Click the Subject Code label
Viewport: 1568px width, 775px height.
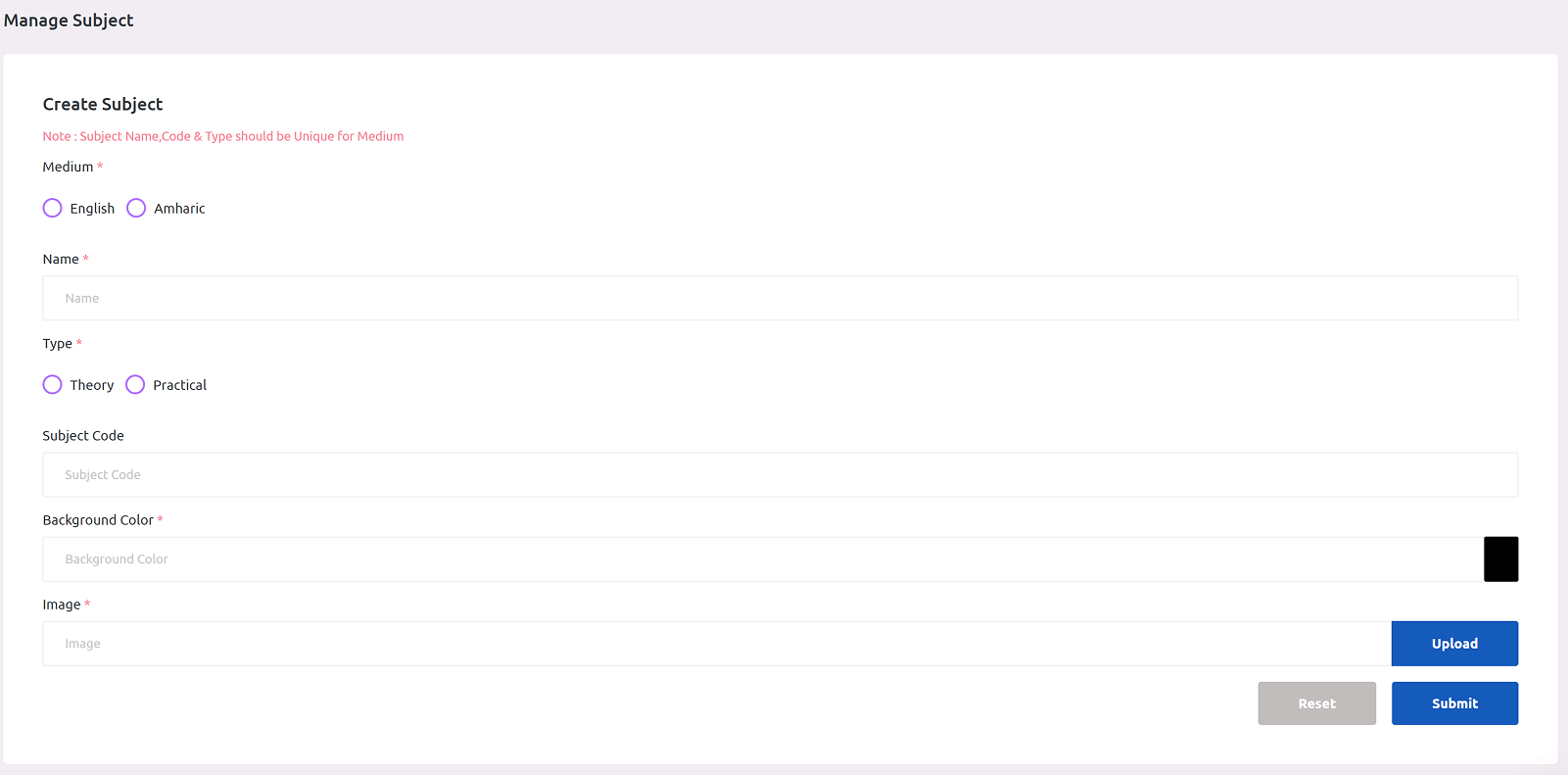click(x=83, y=436)
